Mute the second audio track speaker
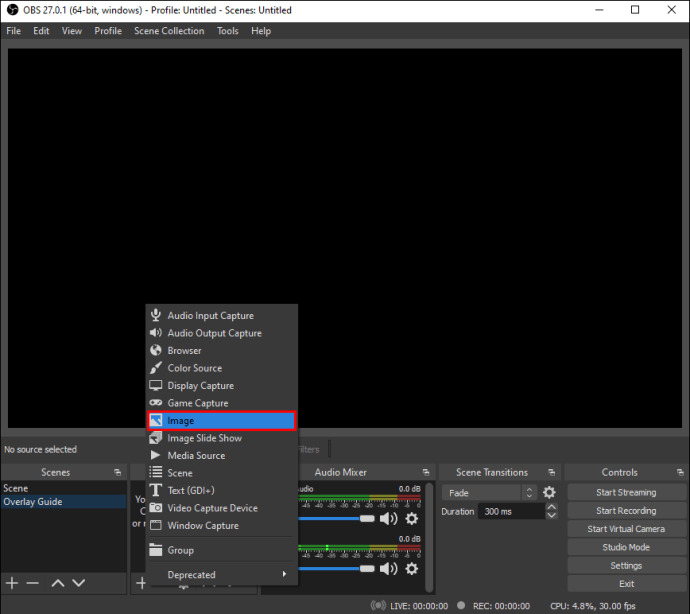Viewport: 690px width, 614px height. point(389,568)
